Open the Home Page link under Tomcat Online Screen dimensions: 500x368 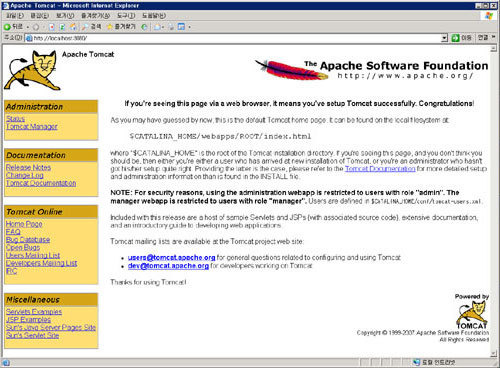24,224
